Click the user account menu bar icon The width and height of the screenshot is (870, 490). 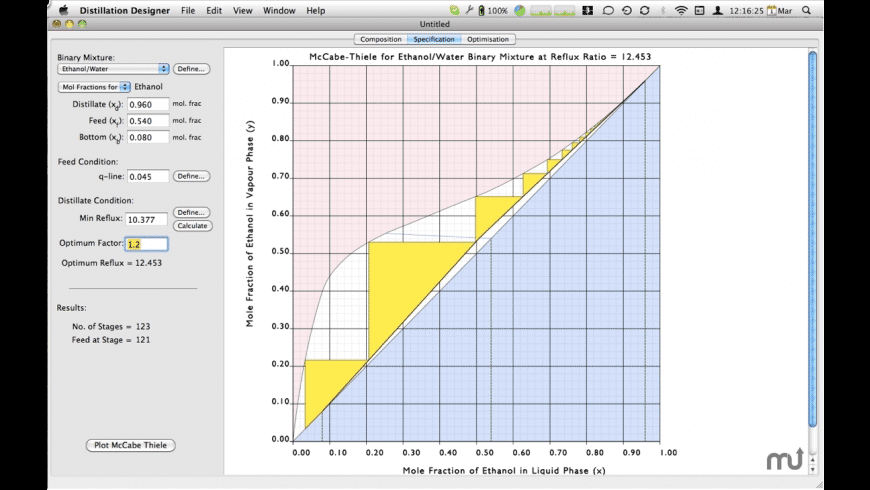click(x=717, y=11)
